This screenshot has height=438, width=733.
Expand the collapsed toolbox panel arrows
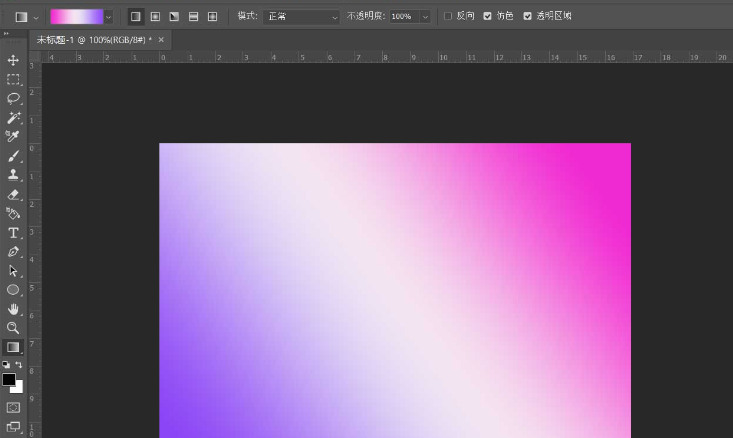[6, 34]
